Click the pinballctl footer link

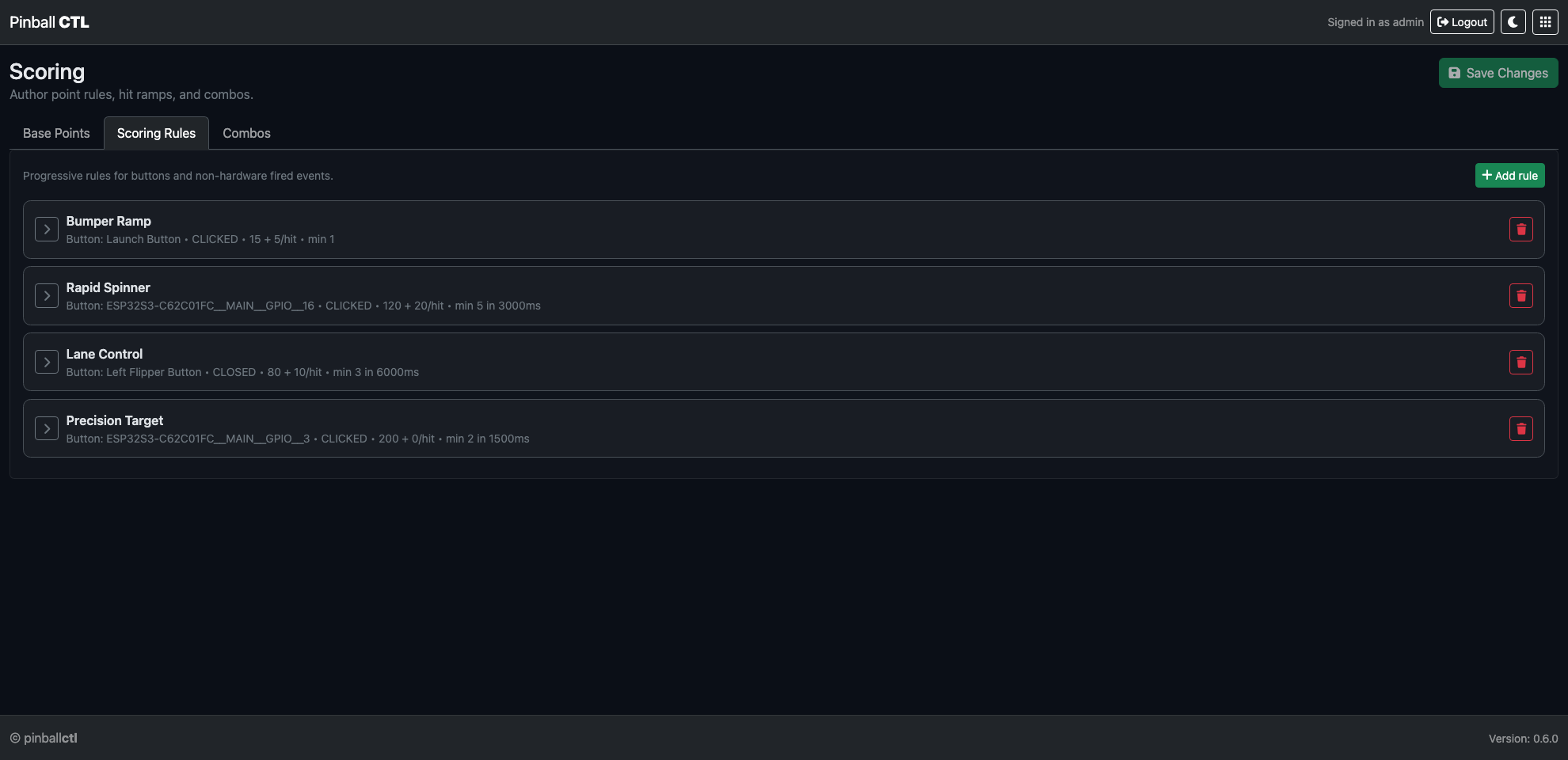[51, 737]
